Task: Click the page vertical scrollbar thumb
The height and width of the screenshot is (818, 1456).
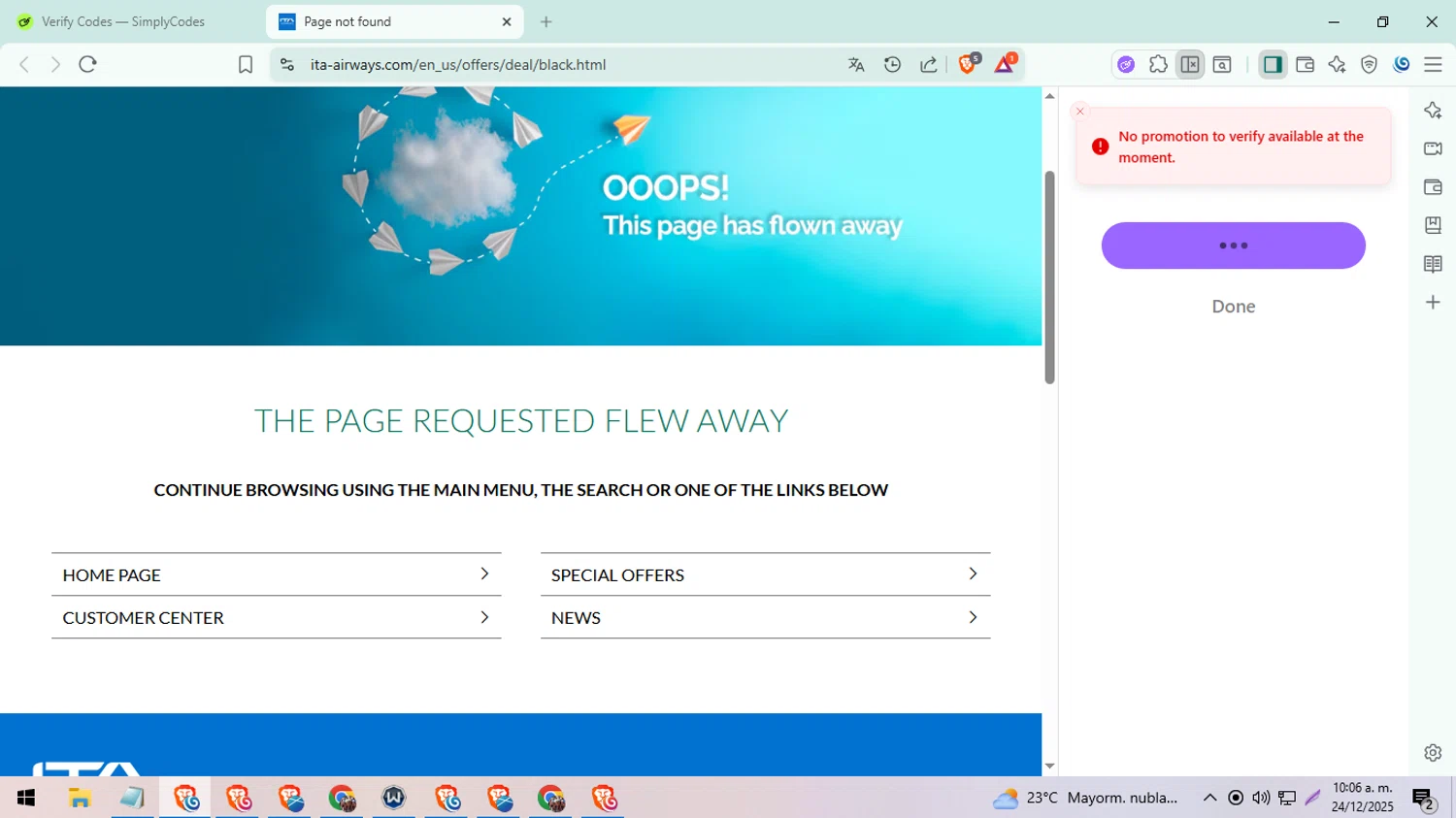Action: [x=1049, y=278]
